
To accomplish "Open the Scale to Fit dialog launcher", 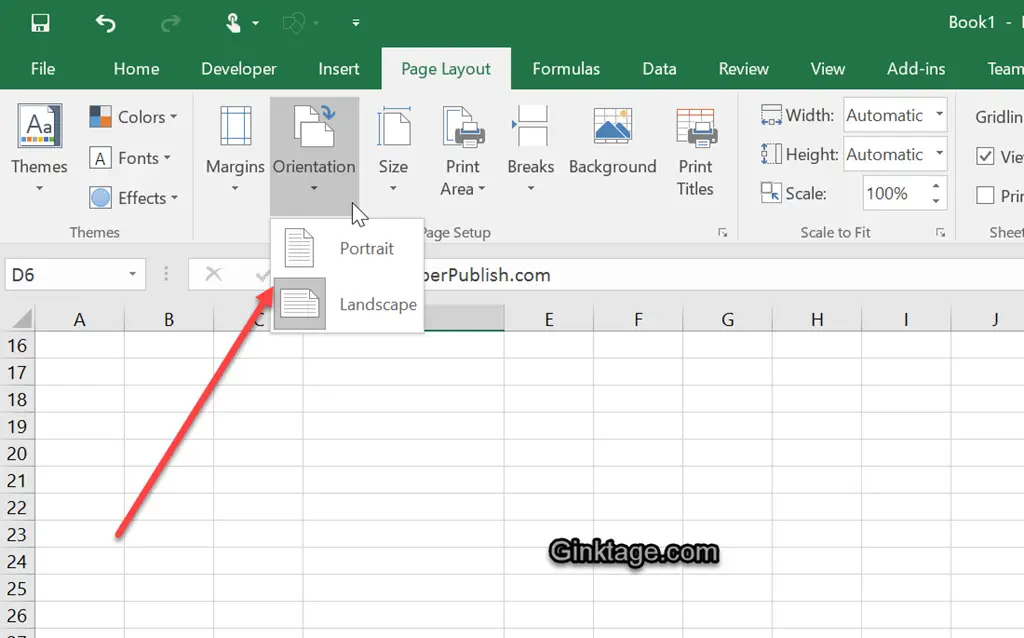I will click(x=940, y=232).
